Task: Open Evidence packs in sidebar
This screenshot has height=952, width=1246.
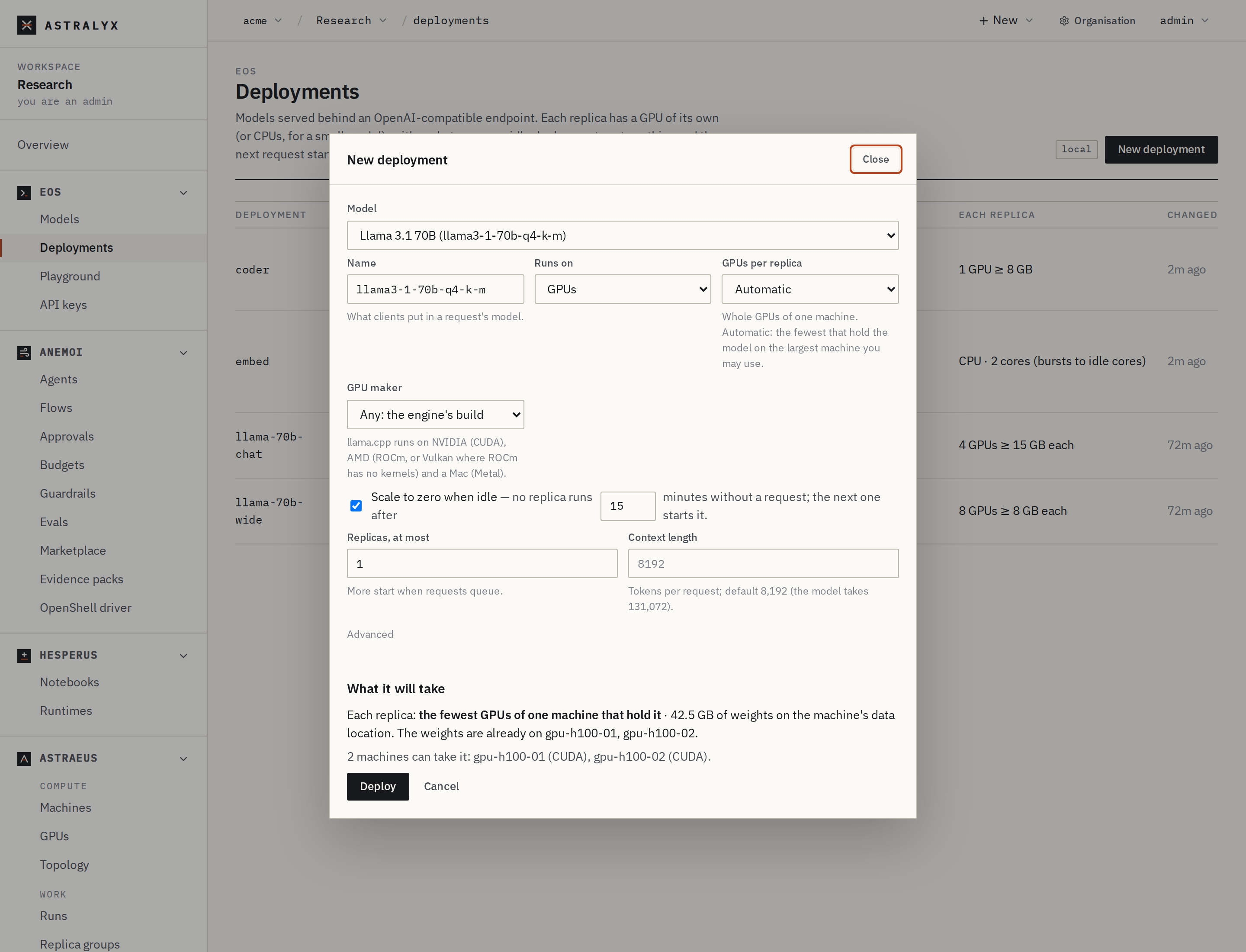Action: tap(82, 579)
